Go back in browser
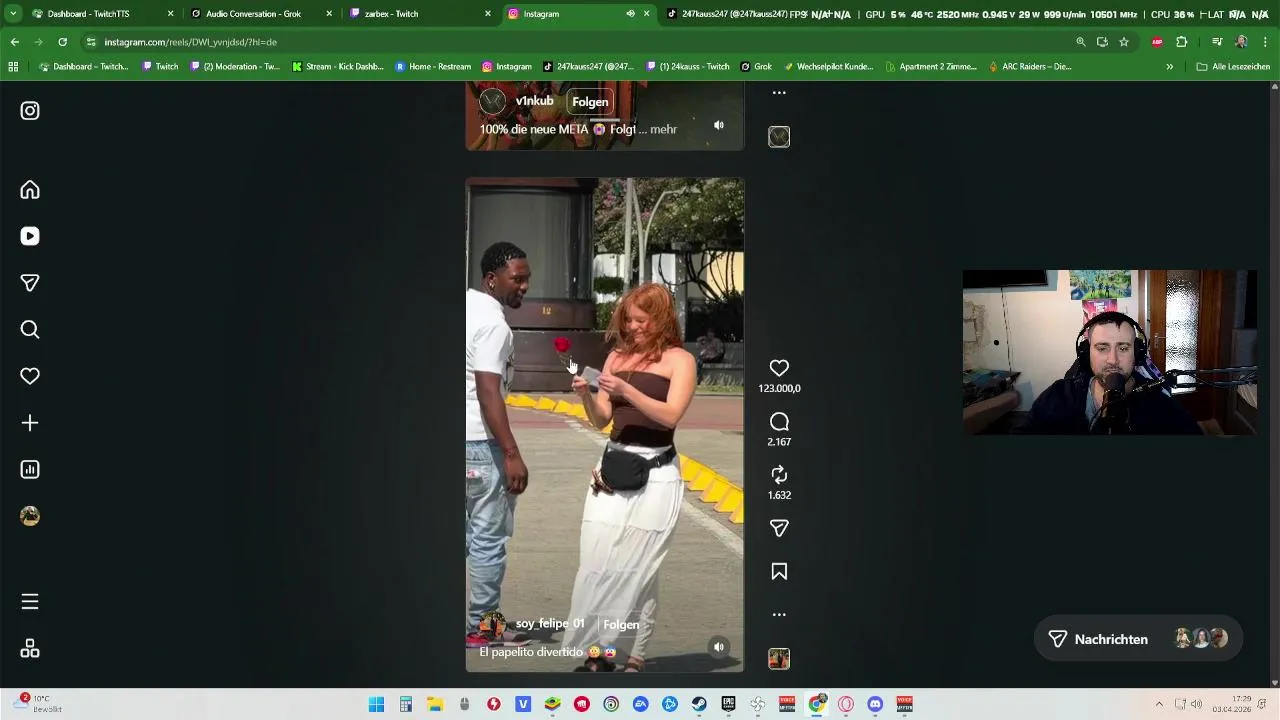The height and width of the screenshot is (720, 1280). point(14,42)
